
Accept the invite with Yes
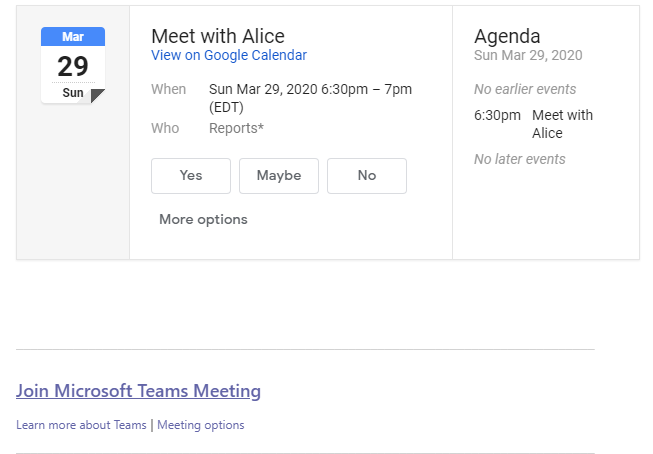(191, 175)
